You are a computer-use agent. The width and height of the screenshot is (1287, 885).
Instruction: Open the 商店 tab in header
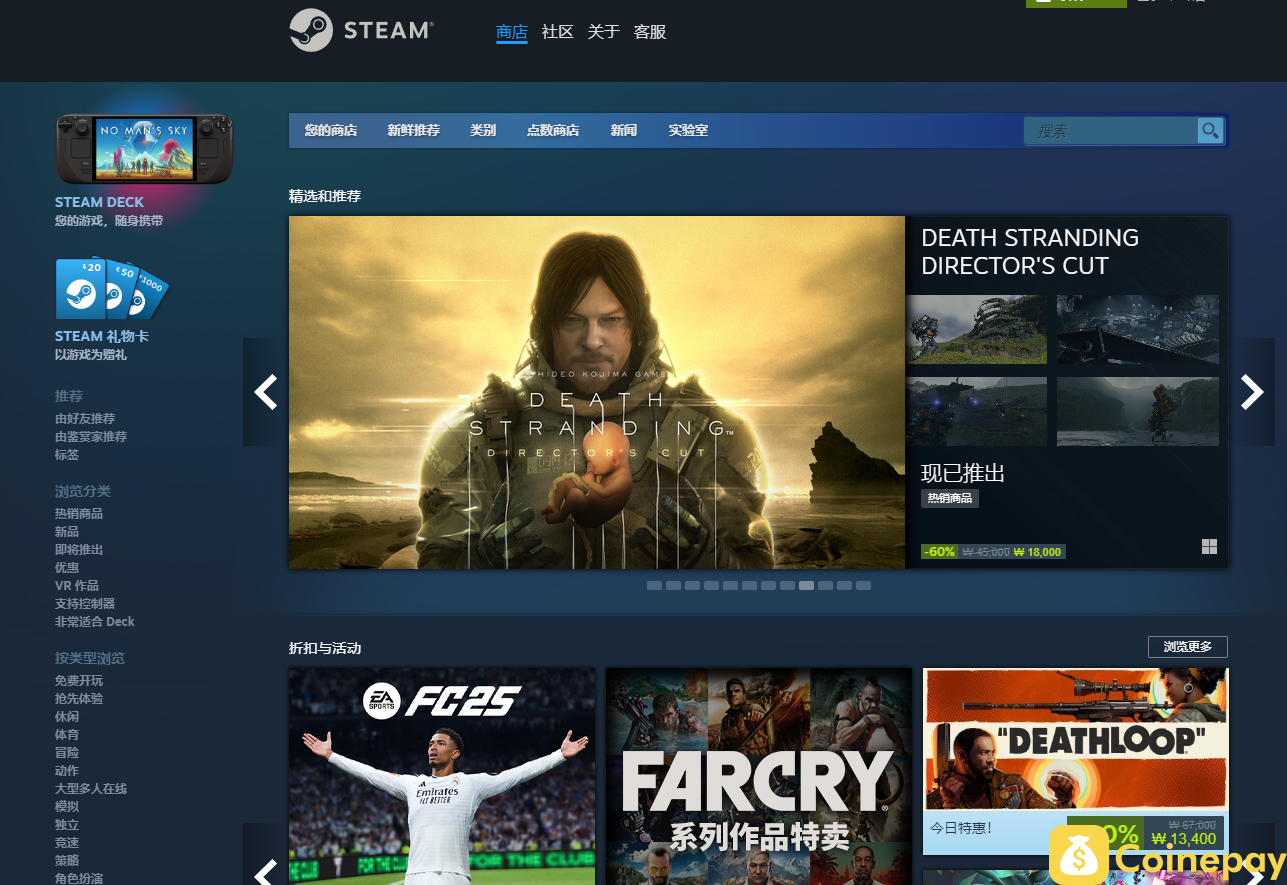pyautogui.click(x=512, y=32)
